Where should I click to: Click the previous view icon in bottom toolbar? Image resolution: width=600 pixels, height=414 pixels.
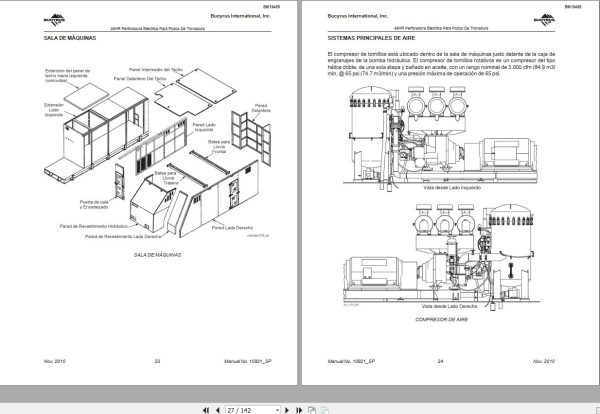(x=312, y=410)
